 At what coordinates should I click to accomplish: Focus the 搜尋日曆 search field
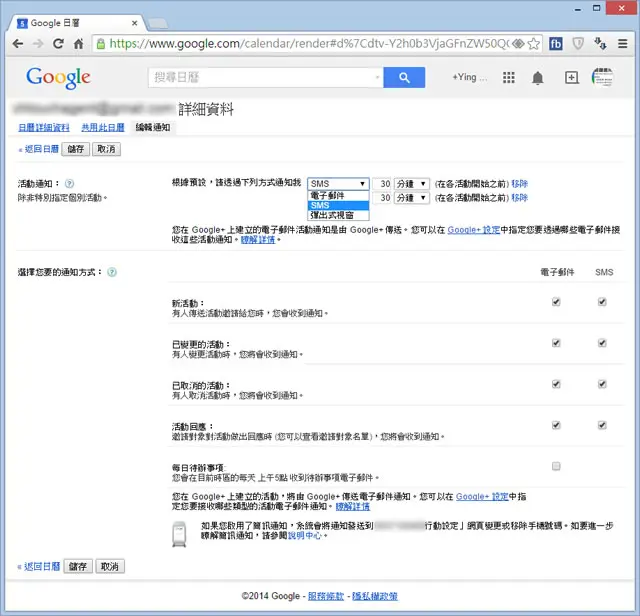(x=265, y=77)
